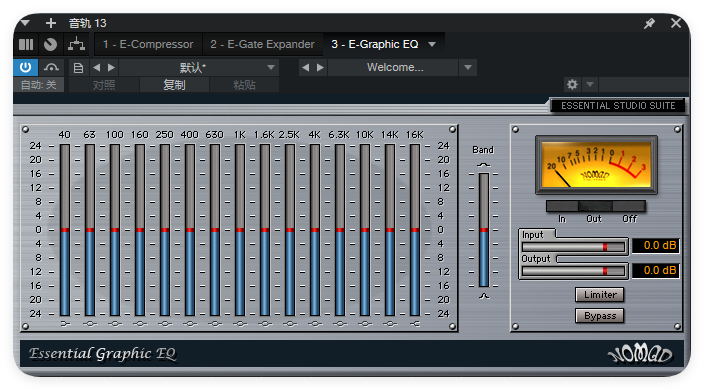This screenshot has width=704, height=390.
Task: Add a new insert with the plus icon
Action: point(51,22)
